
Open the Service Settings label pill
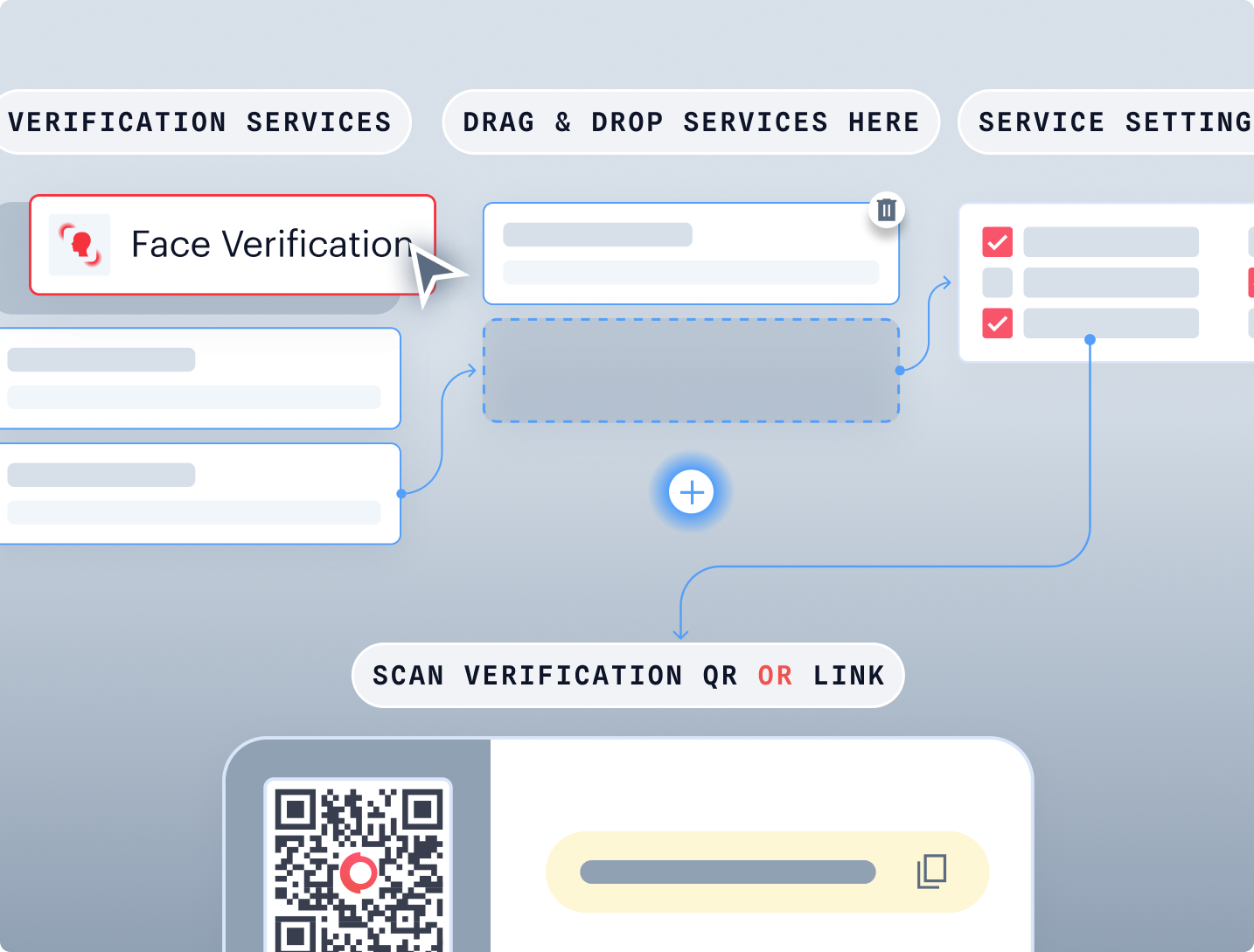point(1107,122)
